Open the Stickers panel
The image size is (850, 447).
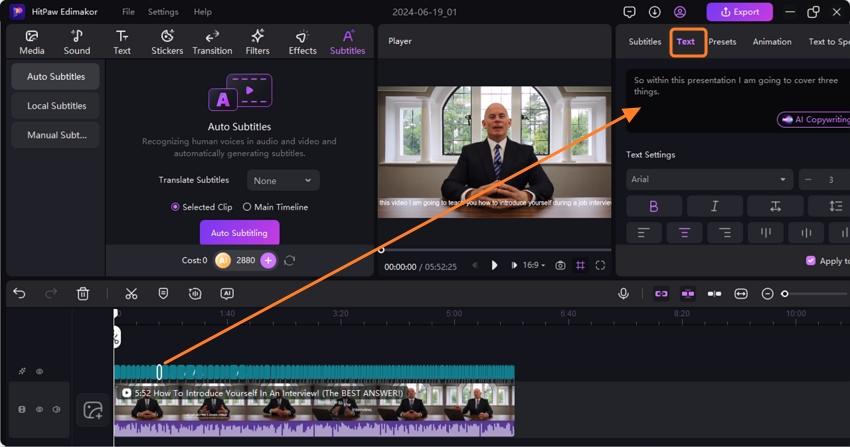click(x=167, y=42)
